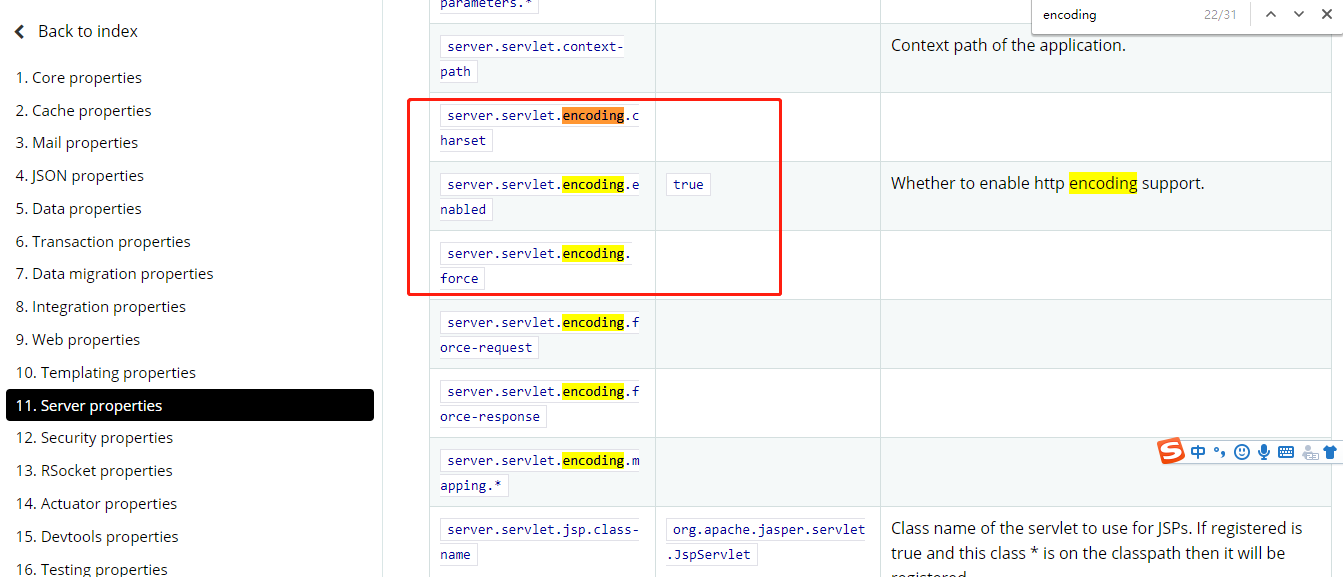Open the Sogou soft keyboard

1285,452
